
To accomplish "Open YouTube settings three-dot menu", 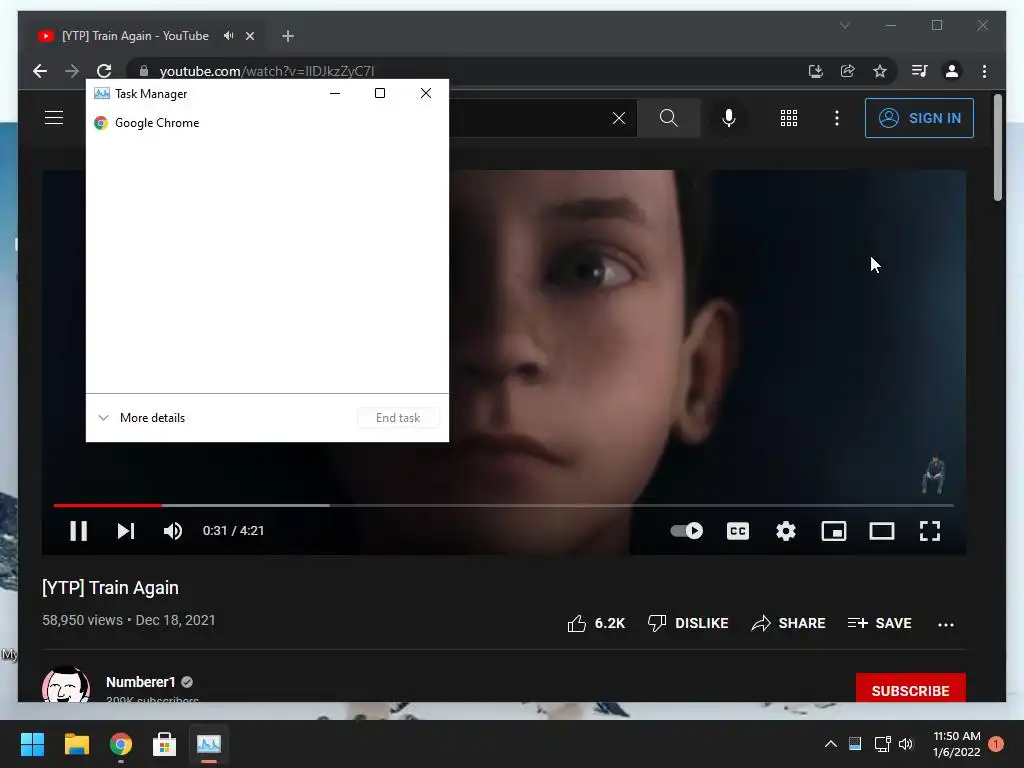I will click(837, 118).
